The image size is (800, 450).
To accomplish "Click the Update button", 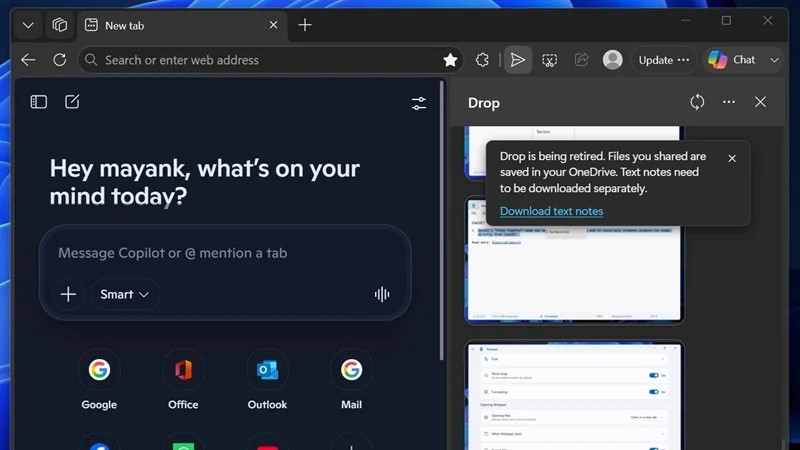I will tap(663, 60).
